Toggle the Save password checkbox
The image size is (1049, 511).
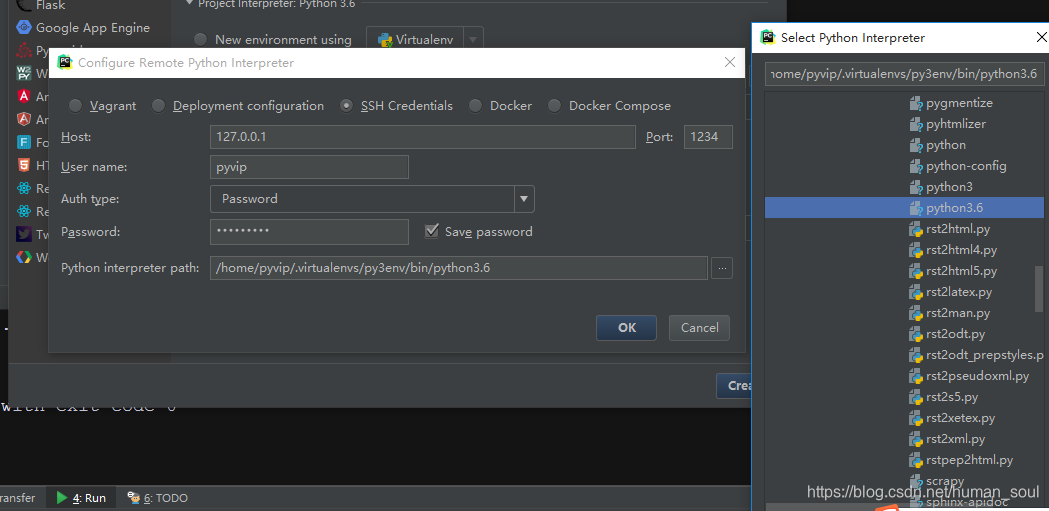point(432,231)
